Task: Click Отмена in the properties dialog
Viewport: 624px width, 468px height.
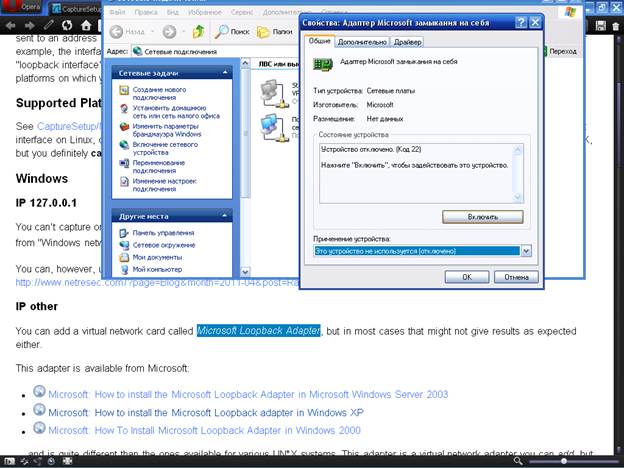Action: point(516,277)
